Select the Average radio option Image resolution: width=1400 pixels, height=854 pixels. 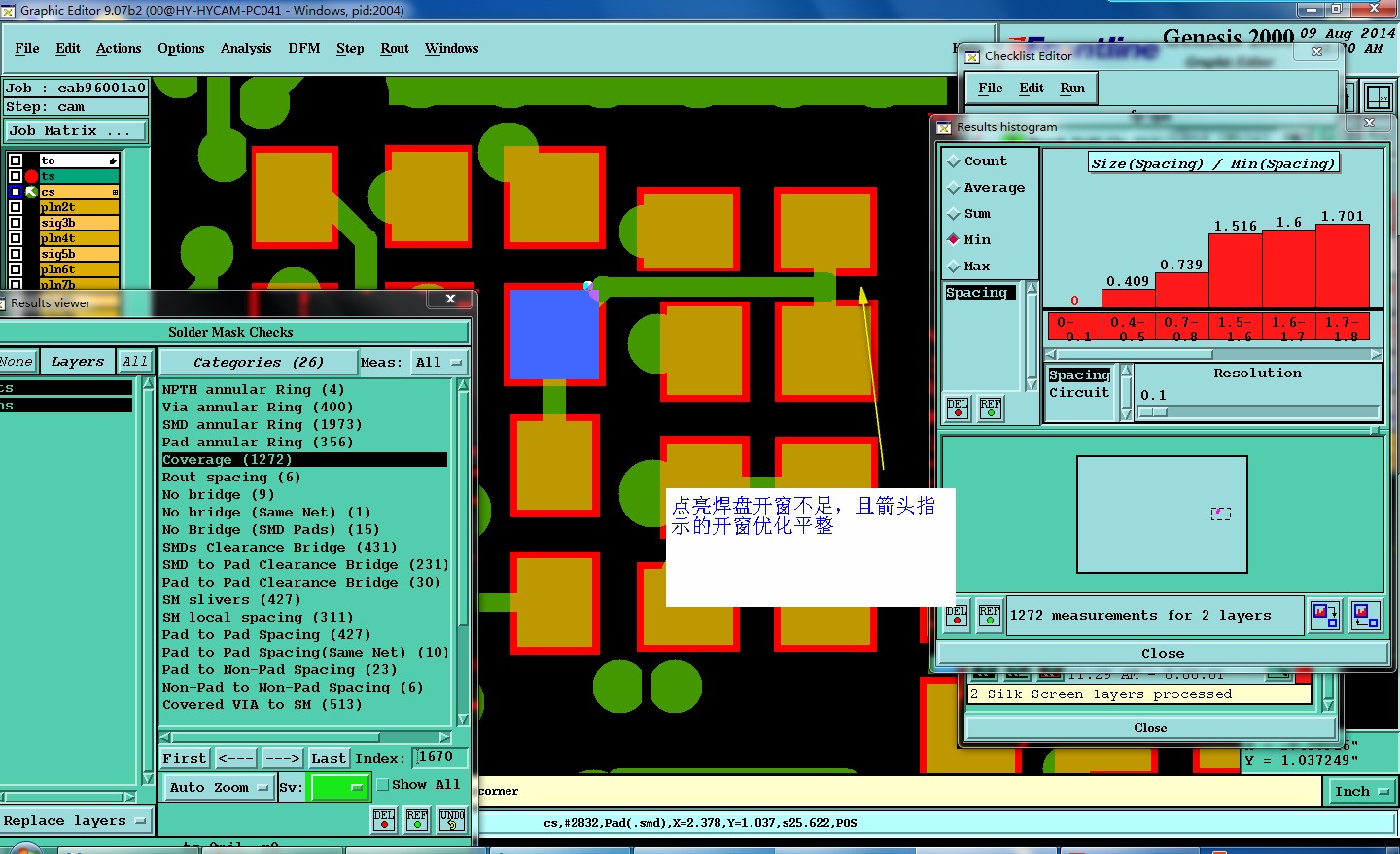(954, 188)
